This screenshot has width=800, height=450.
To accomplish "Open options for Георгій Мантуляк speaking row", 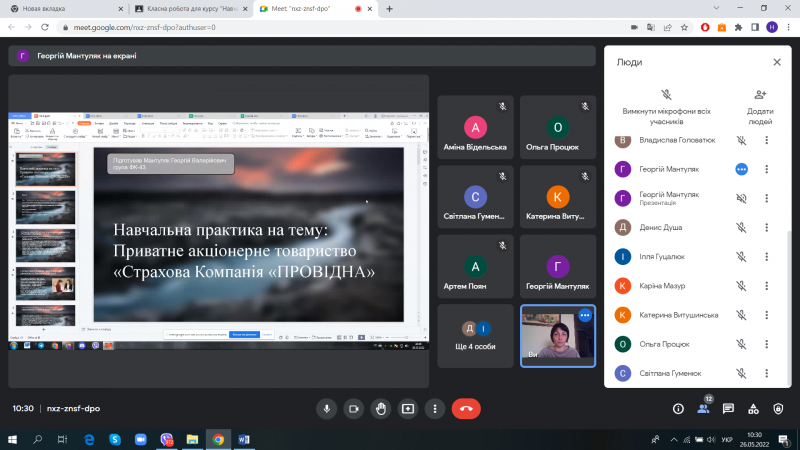I will 766,169.
